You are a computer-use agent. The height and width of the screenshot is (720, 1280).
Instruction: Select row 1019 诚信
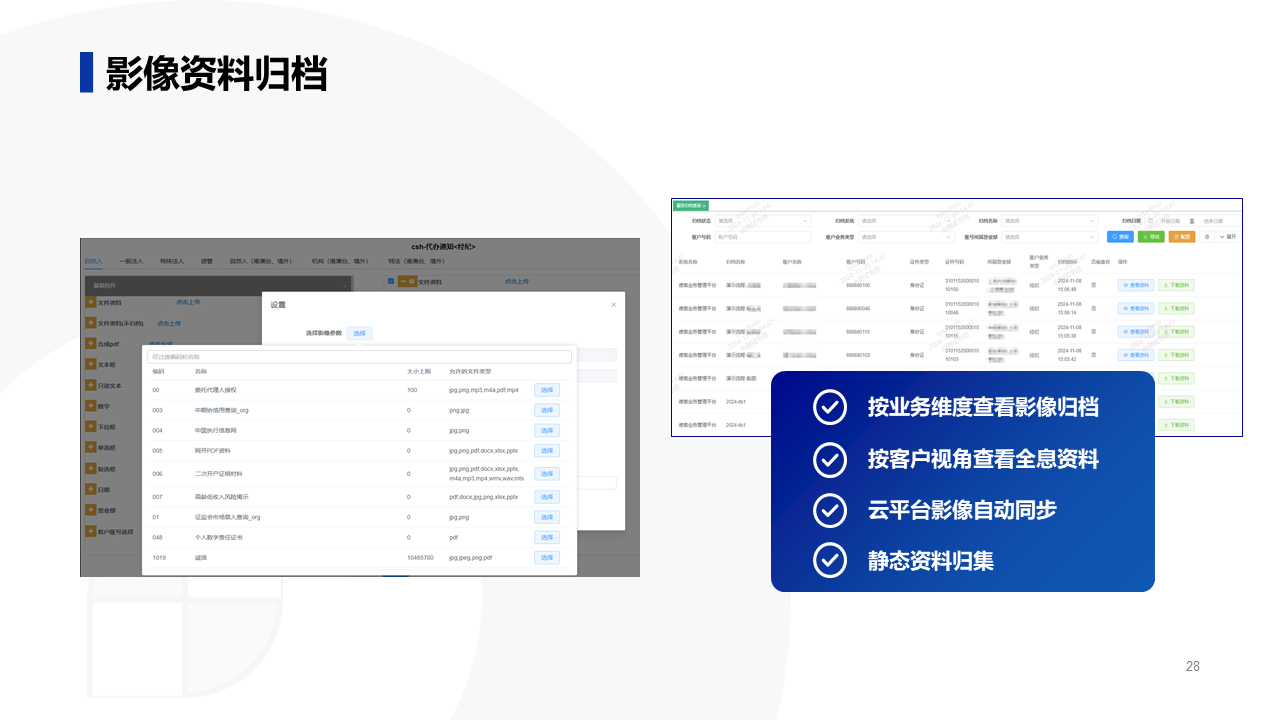pos(546,558)
